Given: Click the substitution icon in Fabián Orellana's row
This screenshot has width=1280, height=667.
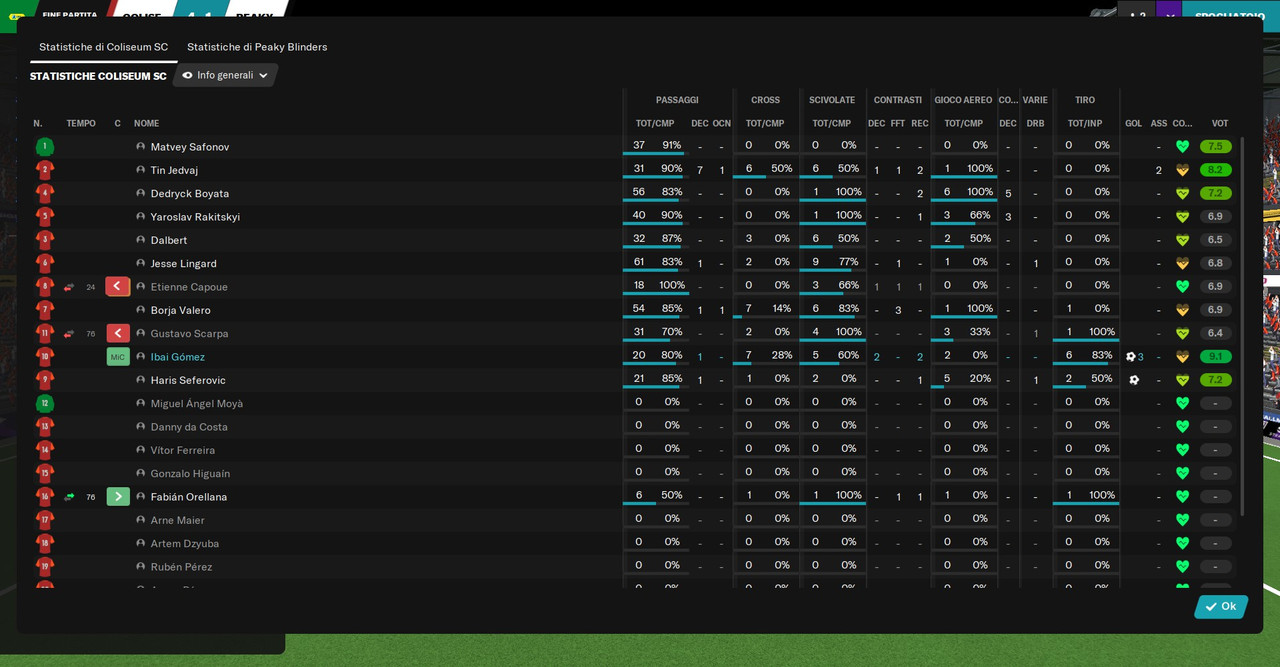Looking at the screenshot, I should pos(69,497).
